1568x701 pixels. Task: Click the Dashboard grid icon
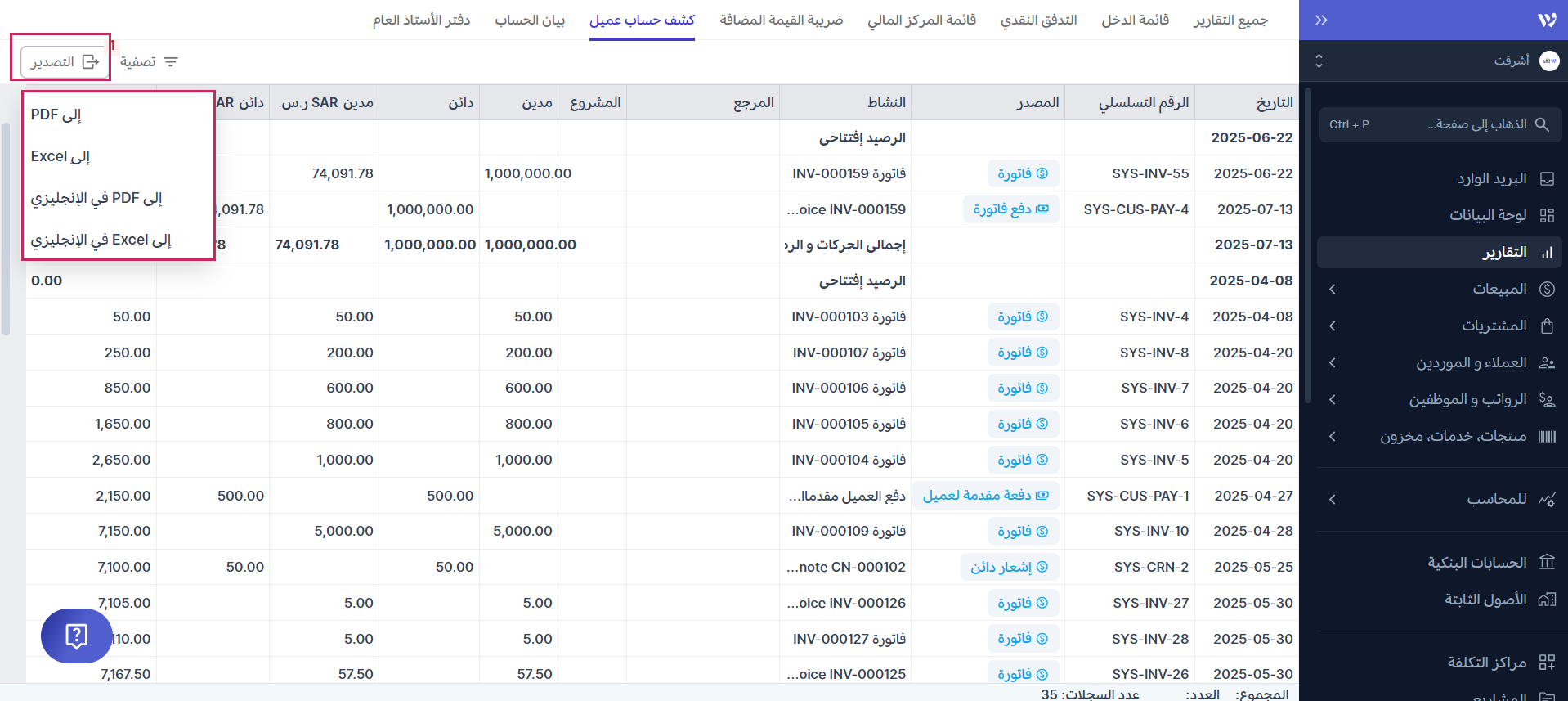tap(1546, 215)
